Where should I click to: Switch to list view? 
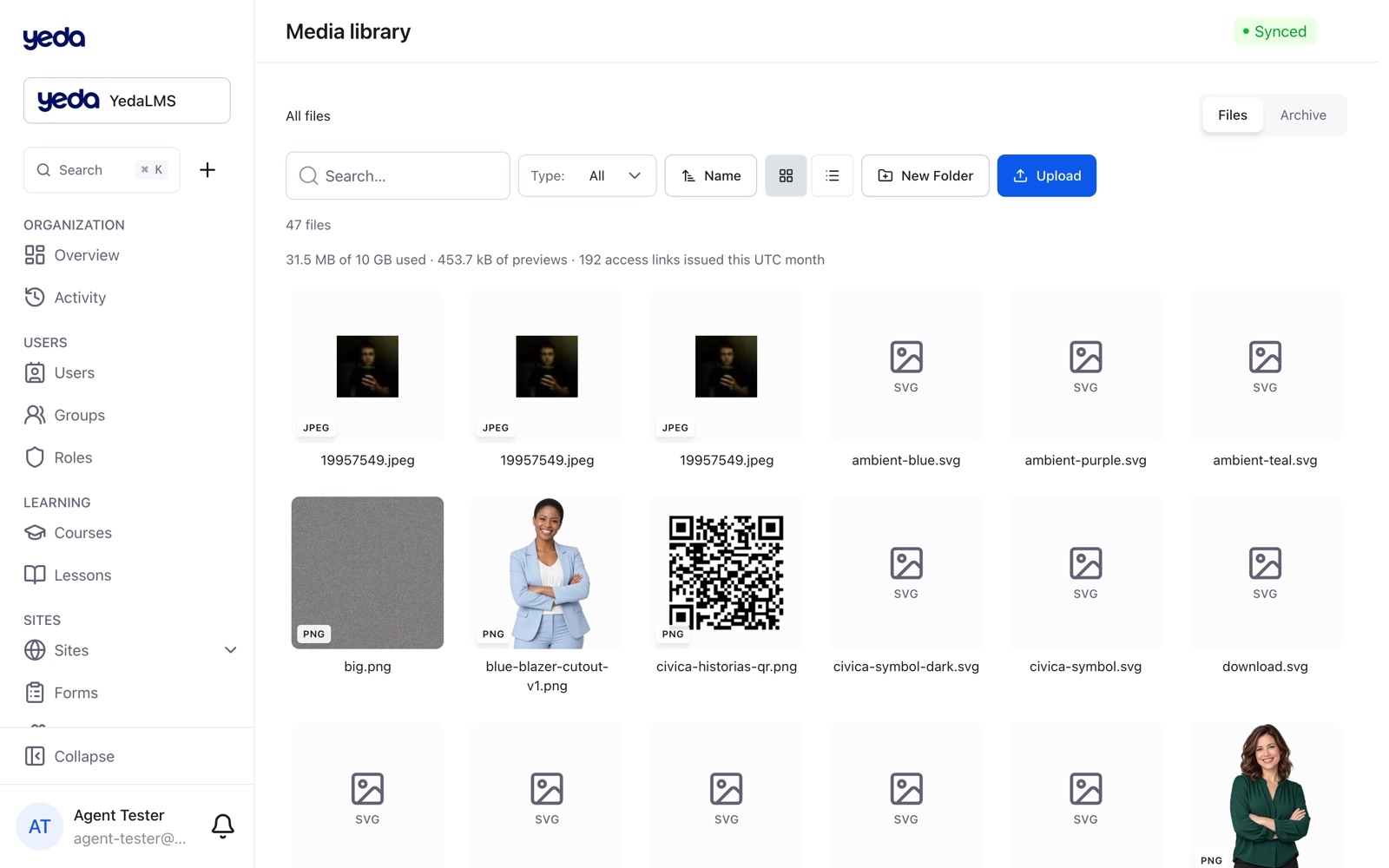pyautogui.click(x=833, y=175)
